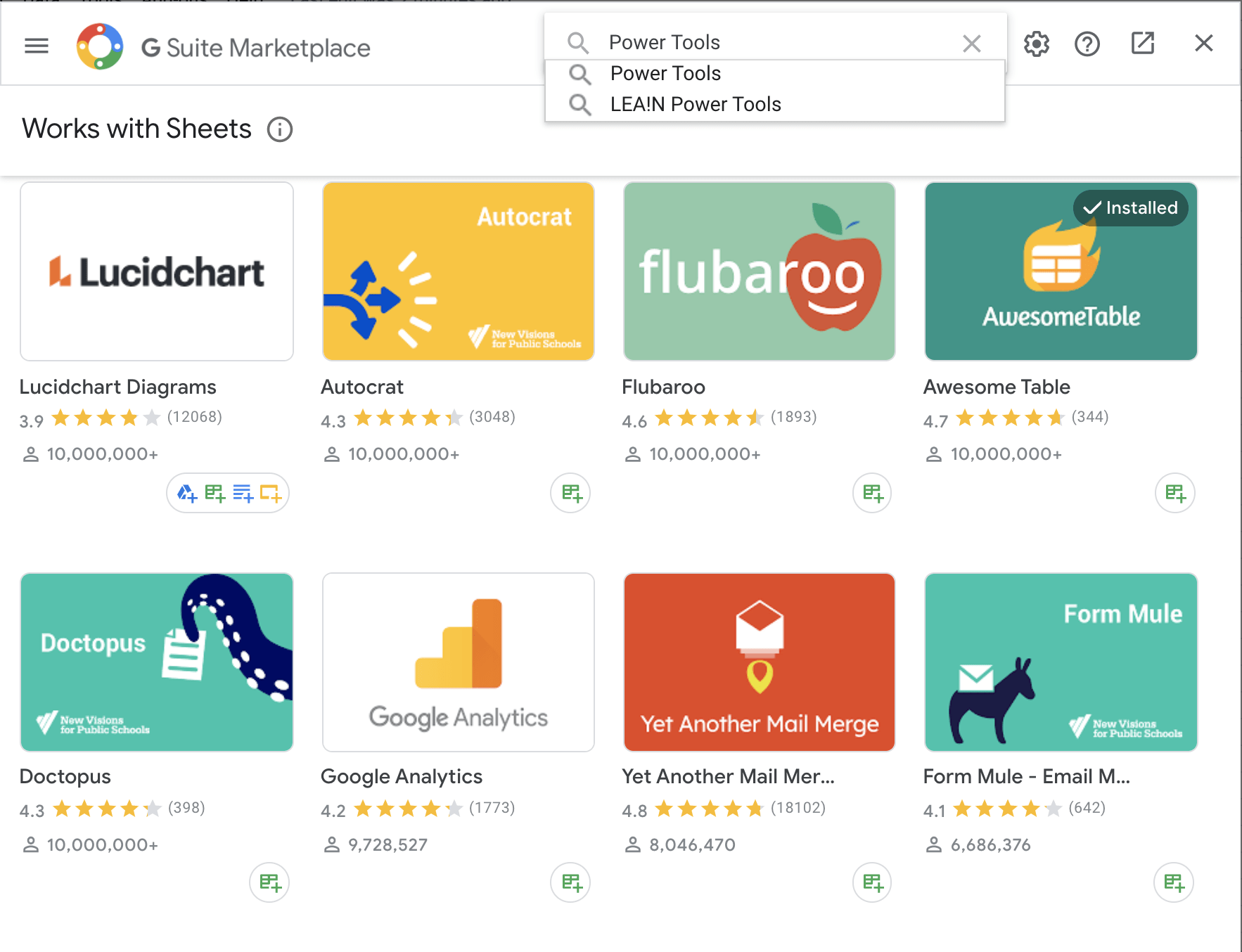The height and width of the screenshot is (952, 1242).
Task: Click the G Suite Marketplace logo
Action: [100, 47]
